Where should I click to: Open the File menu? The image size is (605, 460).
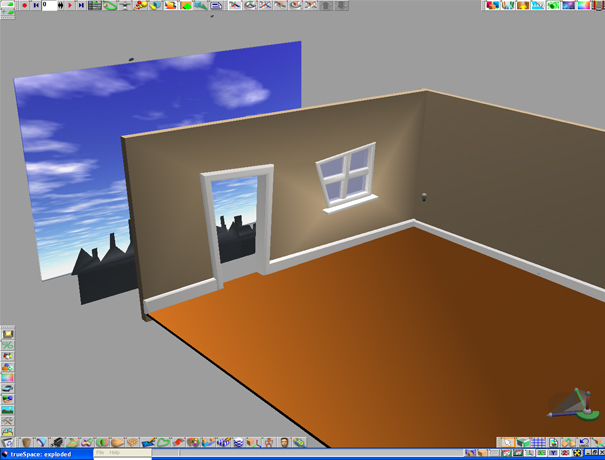(101, 453)
